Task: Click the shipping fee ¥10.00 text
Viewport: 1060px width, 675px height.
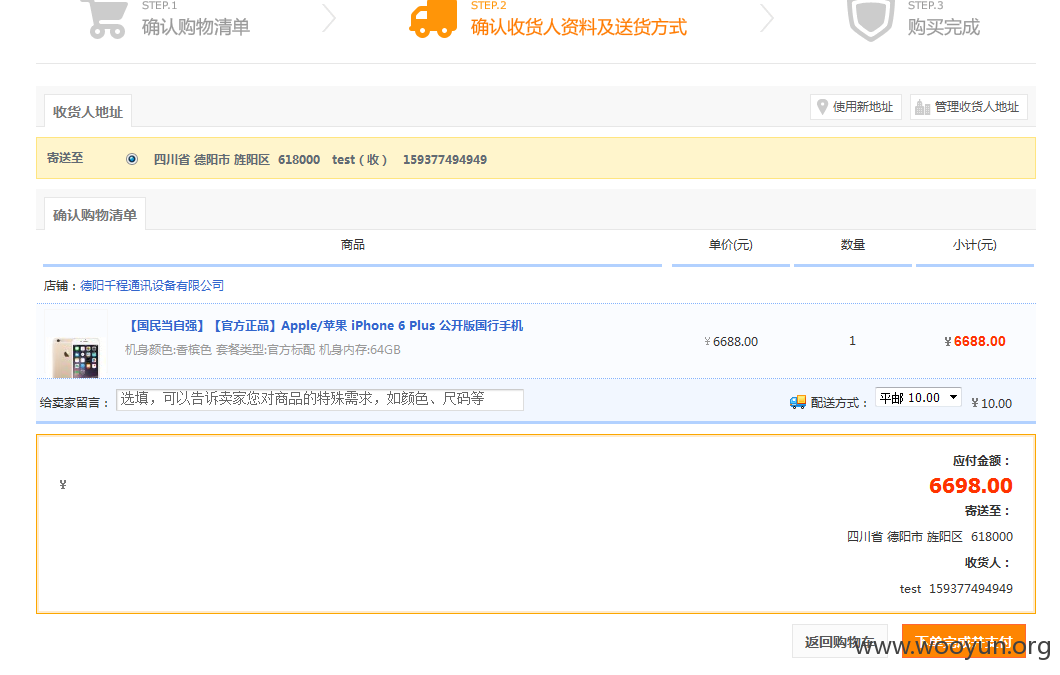Action: pyautogui.click(x=991, y=403)
